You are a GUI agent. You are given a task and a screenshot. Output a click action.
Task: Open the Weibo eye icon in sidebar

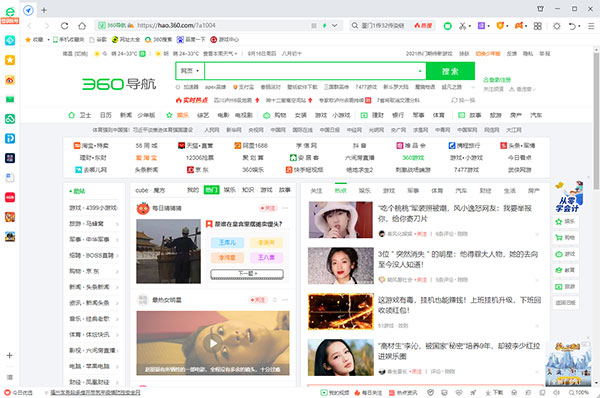[x=10, y=80]
